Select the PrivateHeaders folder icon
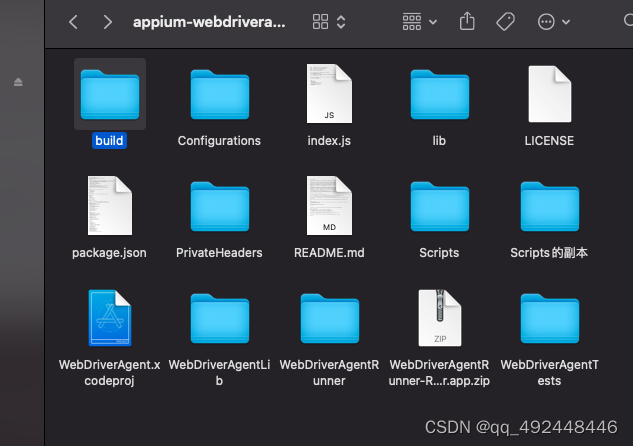The width and height of the screenshot is (633, 446). [x=220, y=206]
